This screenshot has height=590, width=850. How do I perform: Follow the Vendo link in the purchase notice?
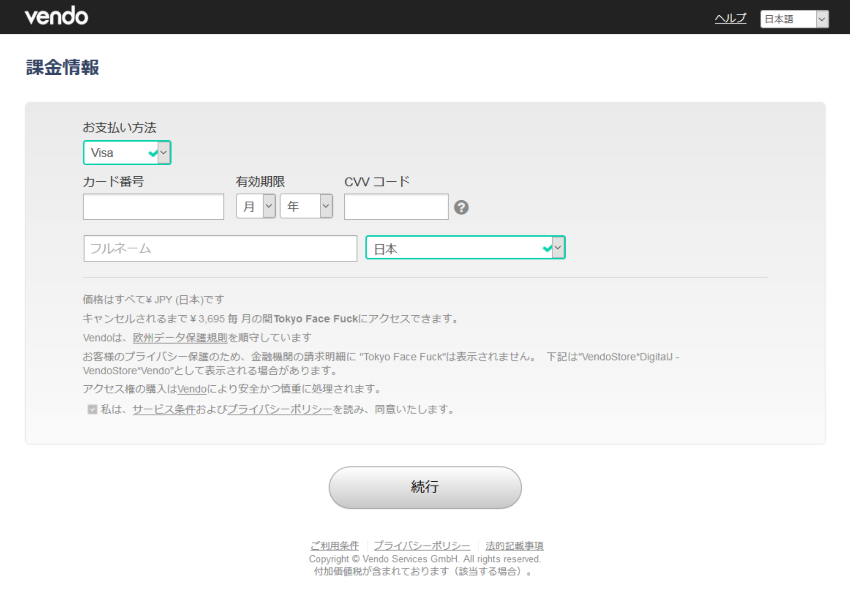tap(192, 389)
